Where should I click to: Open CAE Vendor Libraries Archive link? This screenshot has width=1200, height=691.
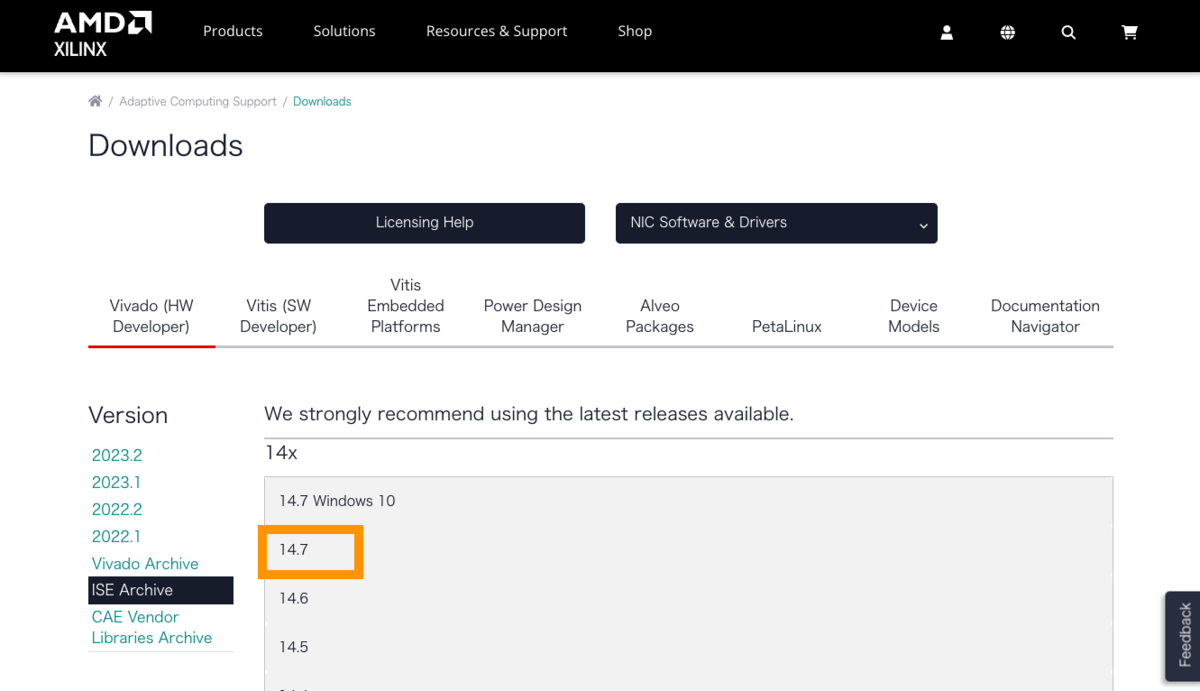(x=152, y=627)
